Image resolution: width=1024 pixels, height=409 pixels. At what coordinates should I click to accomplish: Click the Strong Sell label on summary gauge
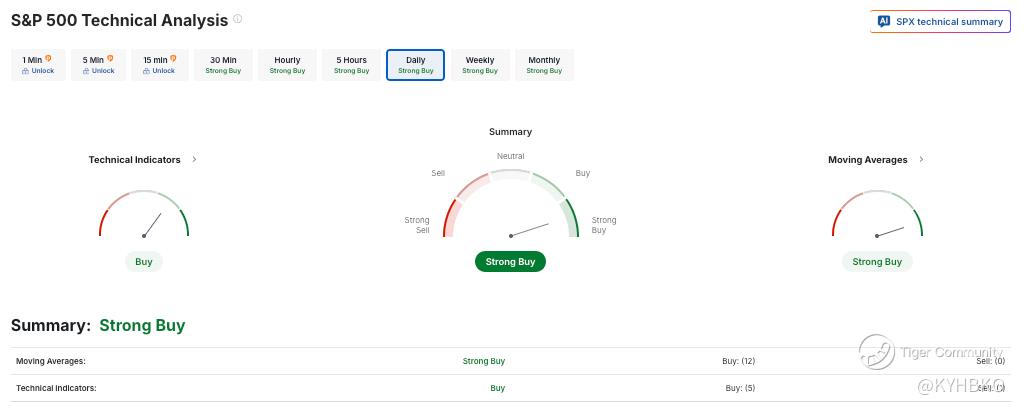(417, 225)
